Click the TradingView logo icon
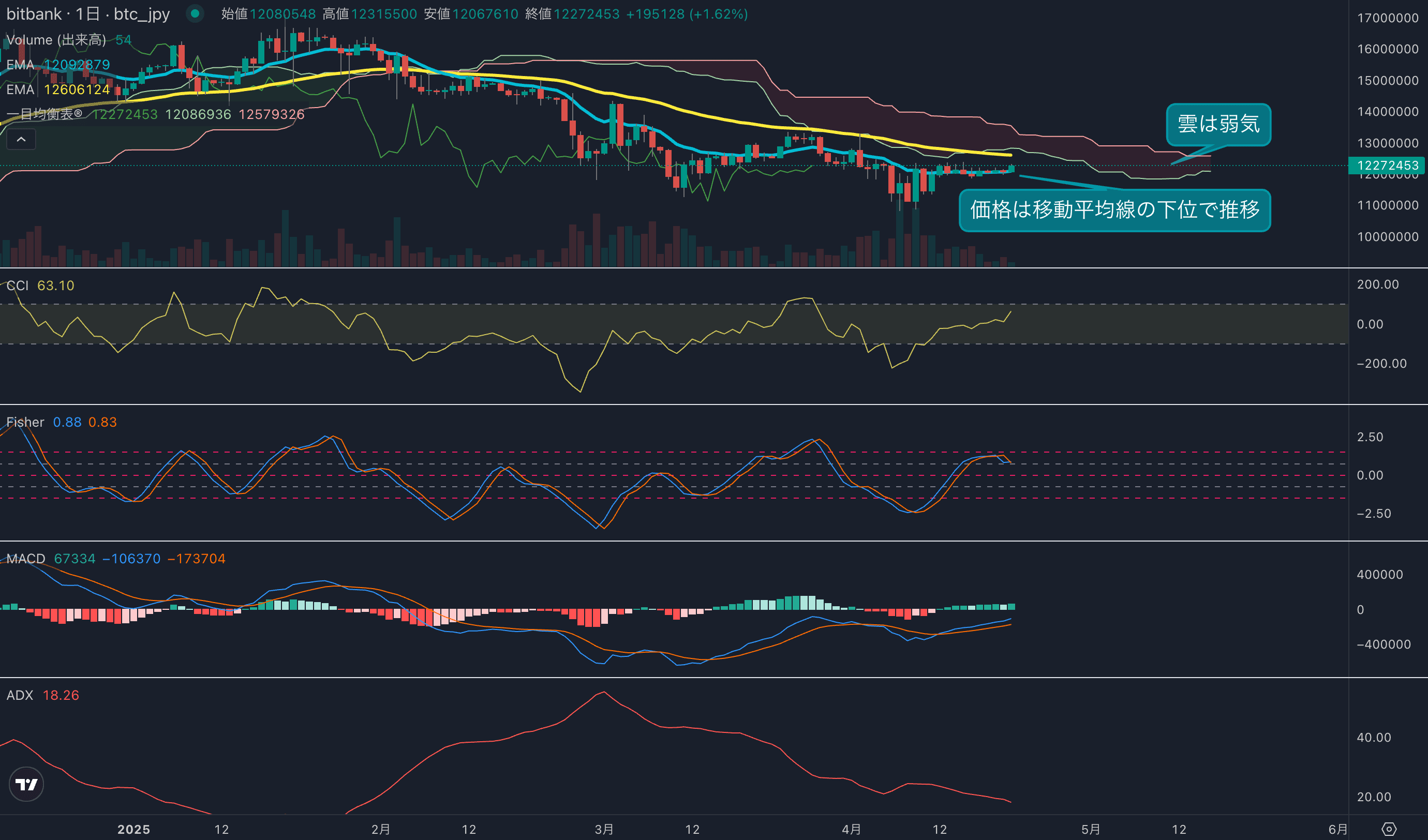This screenshot has height=840, width=1428. [x=26, y=784]
